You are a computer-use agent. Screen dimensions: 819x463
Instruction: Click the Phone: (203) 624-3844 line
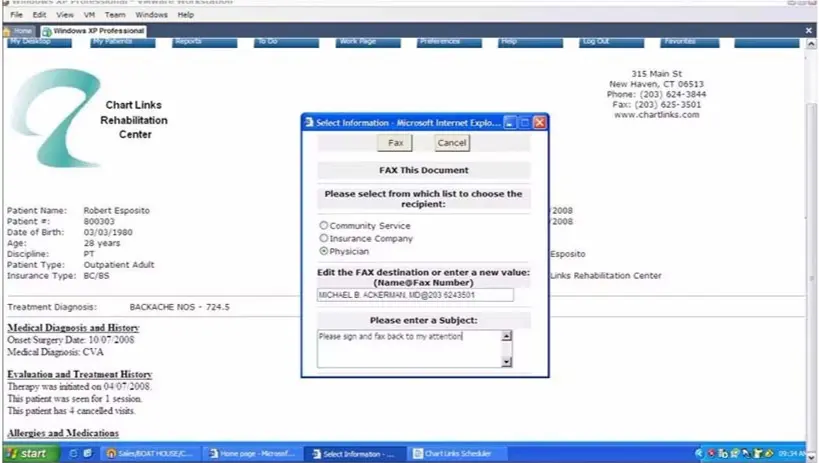pyautogui.click(x=656, y=94)
